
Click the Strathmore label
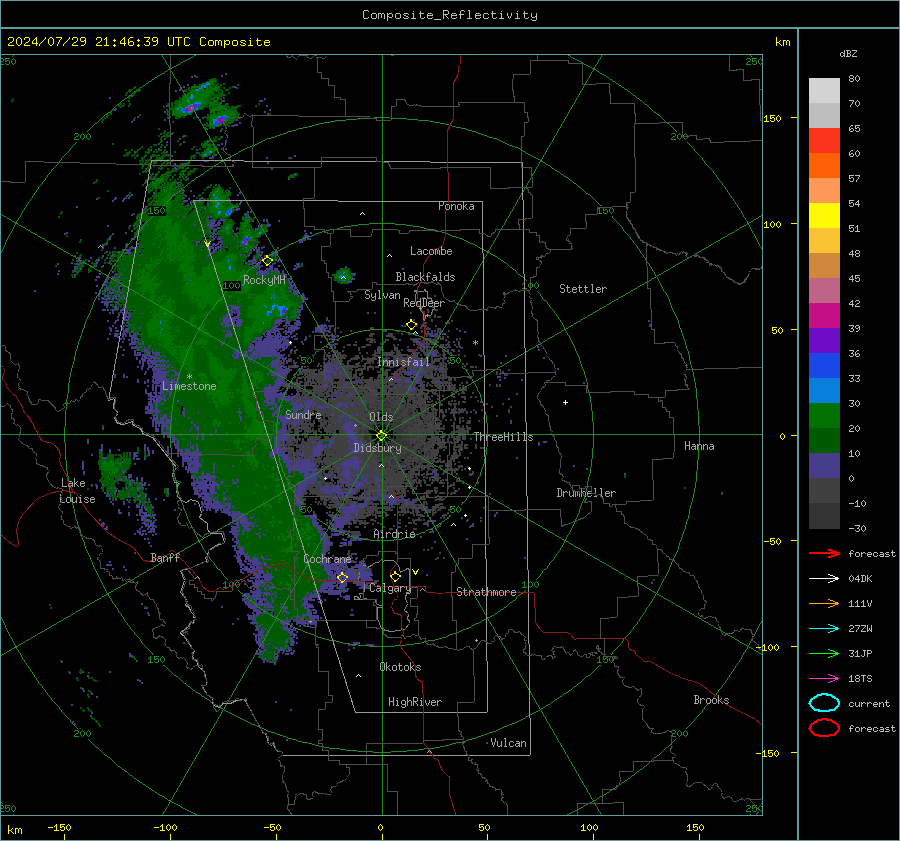tap(486, 592)
